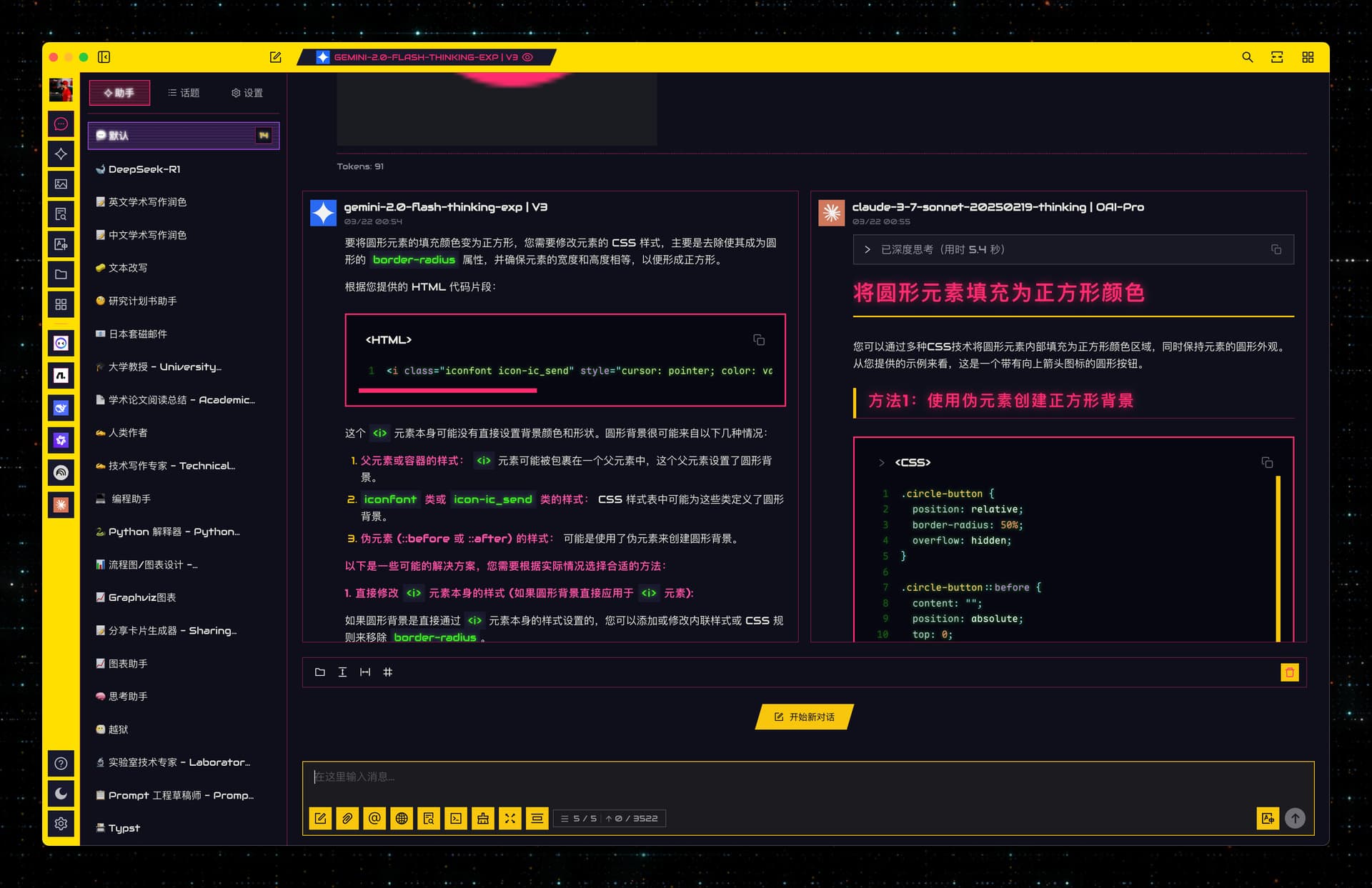
Task: Expand the deep thinking section
Action: pyautogui.click(x=1073, y=249)
